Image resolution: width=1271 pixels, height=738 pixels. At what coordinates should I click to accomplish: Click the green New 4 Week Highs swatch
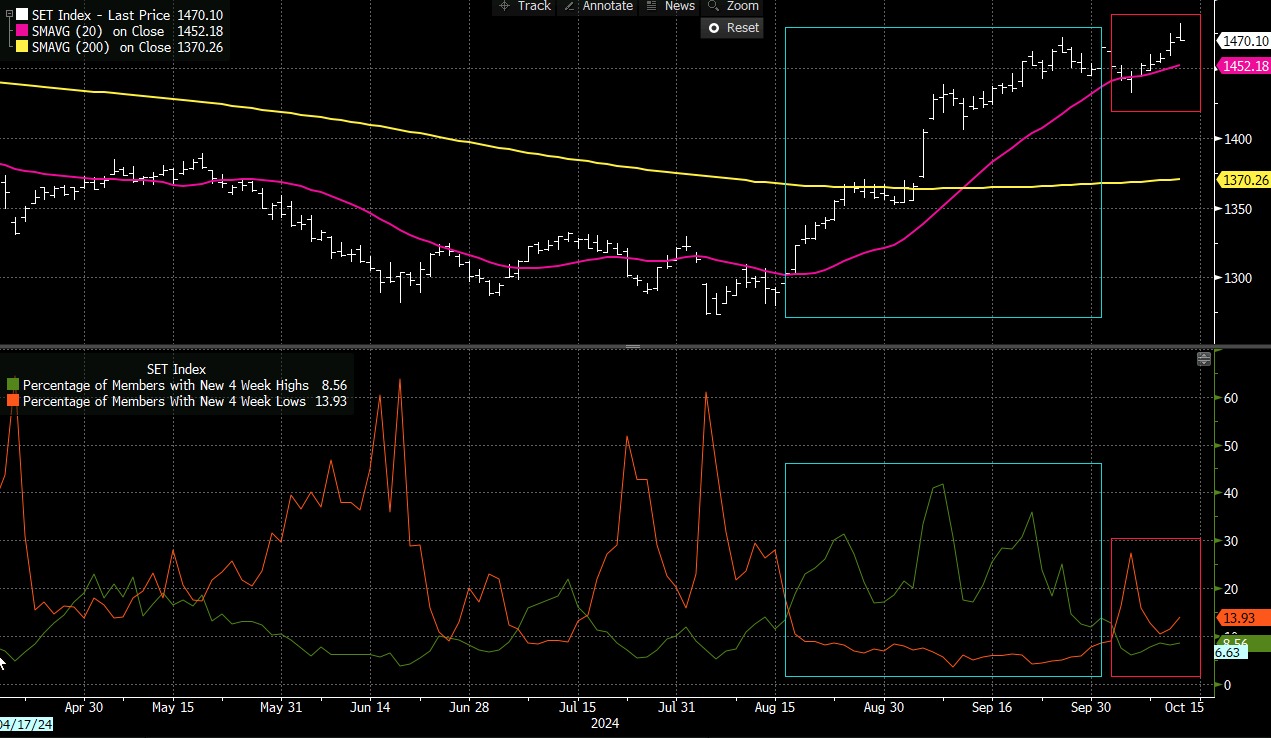coord(13,385)
